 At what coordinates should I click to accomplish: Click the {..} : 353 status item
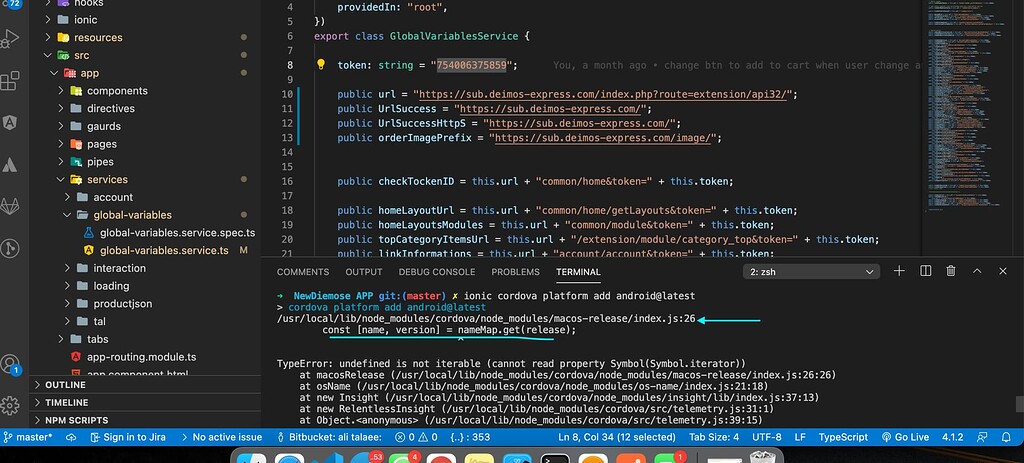pyautogui.click(x=470, y=437)
